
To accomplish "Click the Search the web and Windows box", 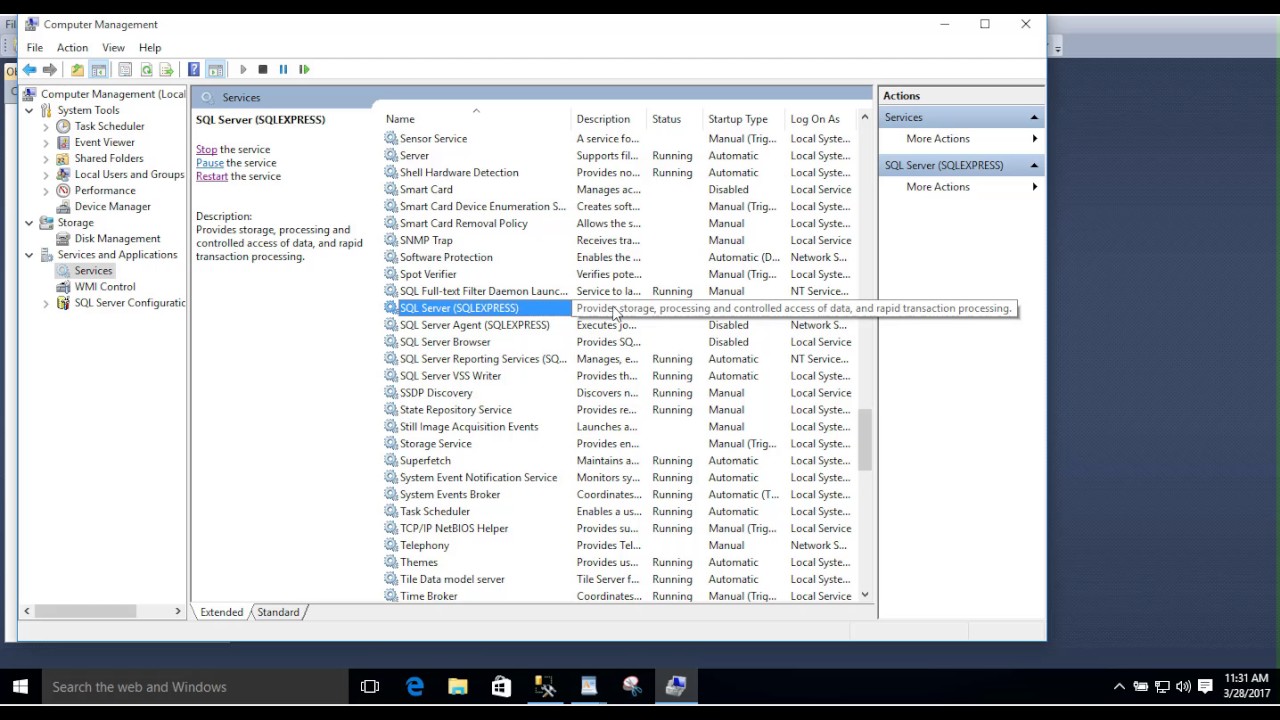I will 194,687.
